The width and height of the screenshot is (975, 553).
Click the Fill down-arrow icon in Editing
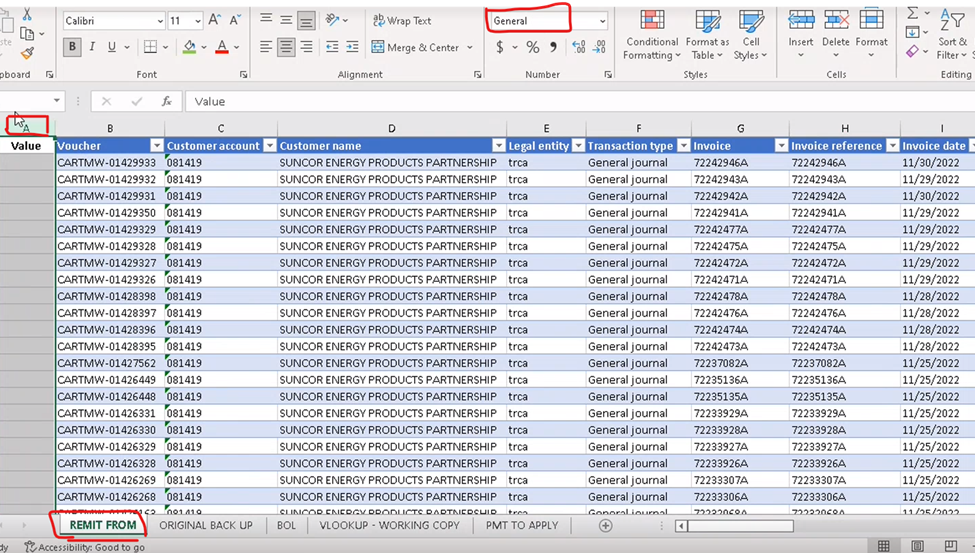coord(912,32)
